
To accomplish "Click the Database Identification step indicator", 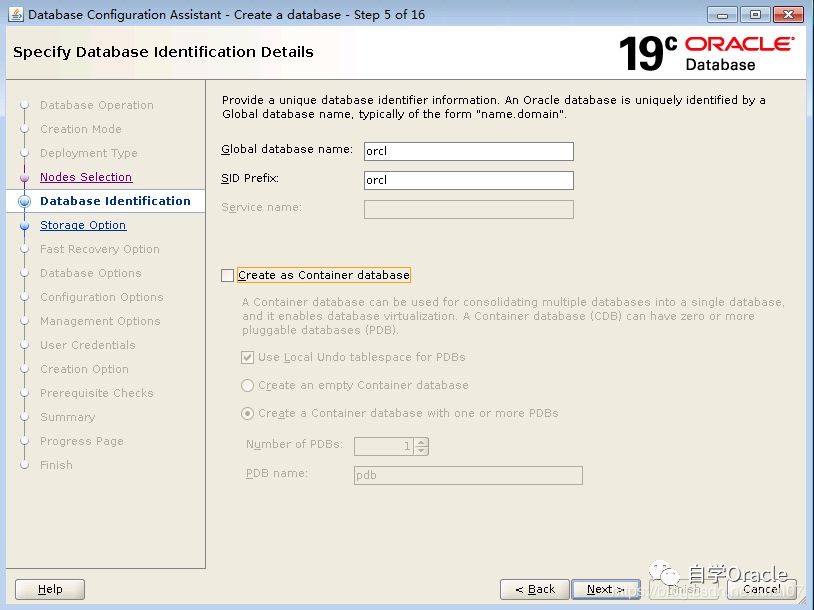I will 25,201.
